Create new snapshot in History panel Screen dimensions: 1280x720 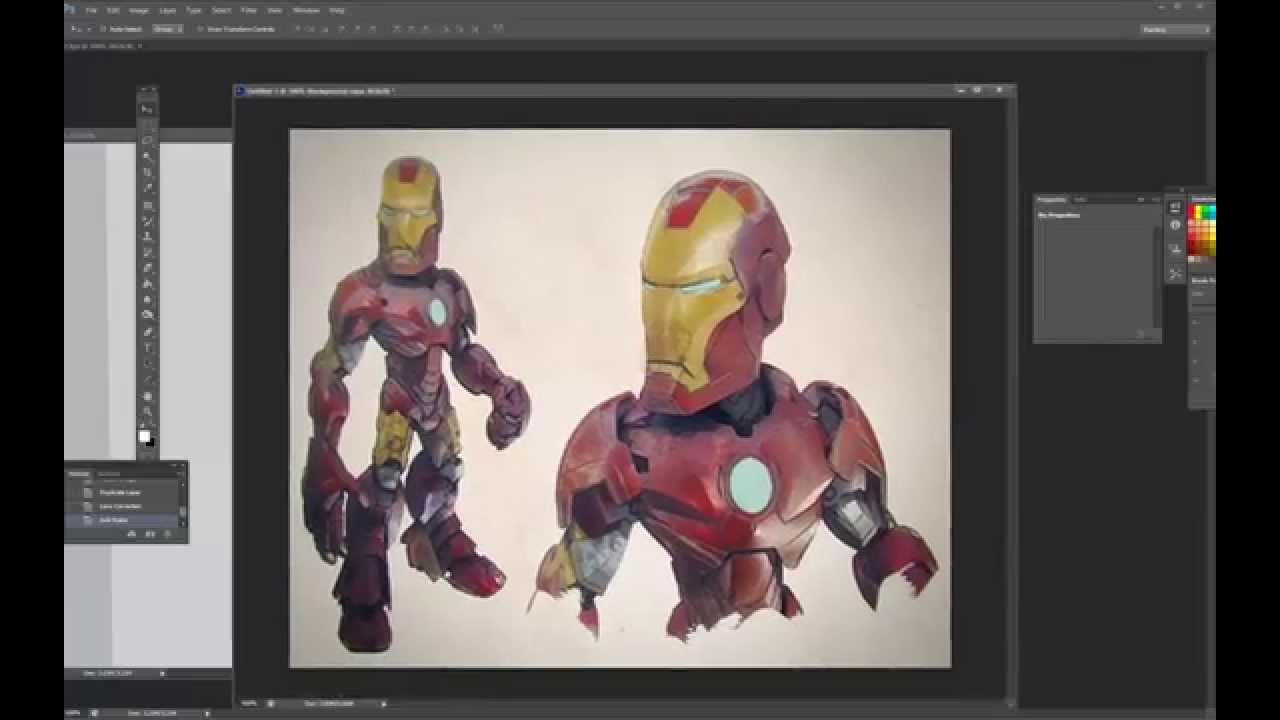point(150,535)
